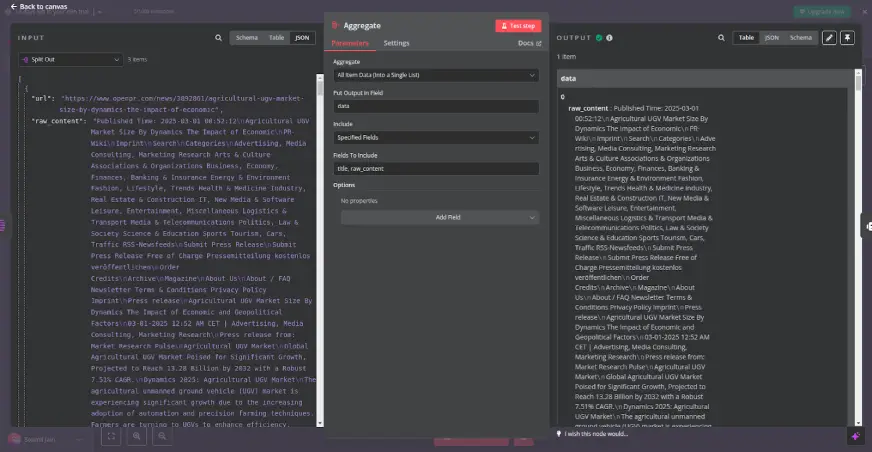Open the Docs link
This screenshot has width=872, height=452.
[x=529, y=44]
